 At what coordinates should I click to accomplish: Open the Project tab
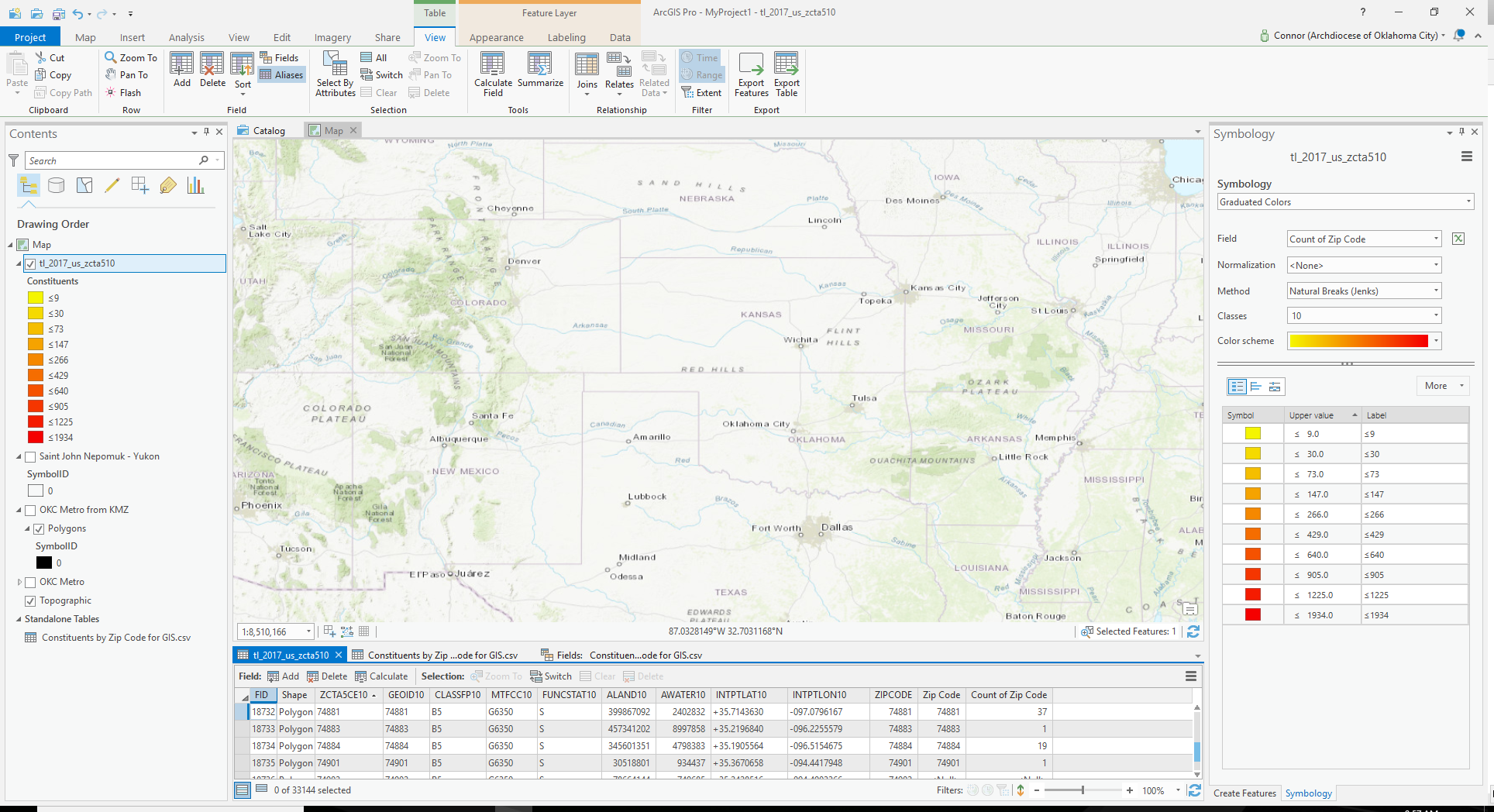point(30,37)
